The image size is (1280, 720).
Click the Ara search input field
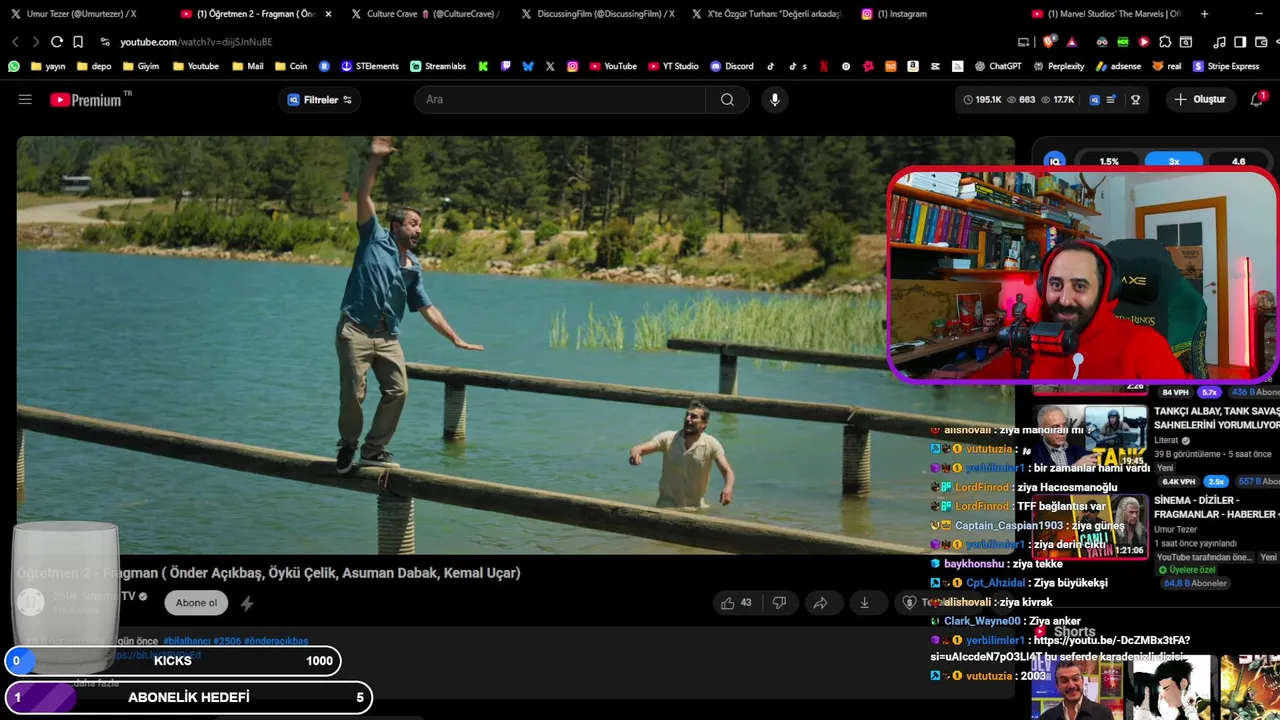coord(560,100)
